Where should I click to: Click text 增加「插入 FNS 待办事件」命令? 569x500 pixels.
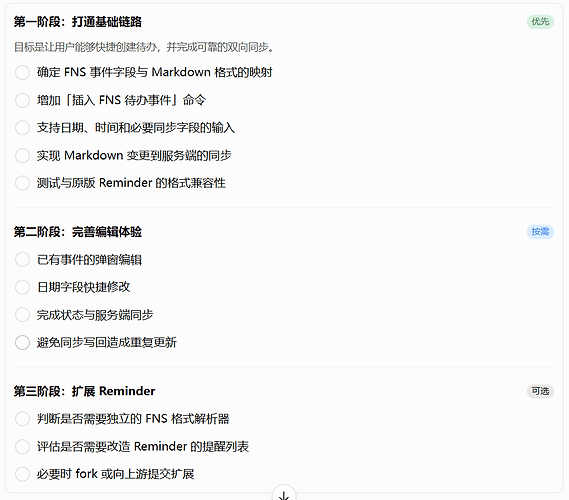point(121,100)
